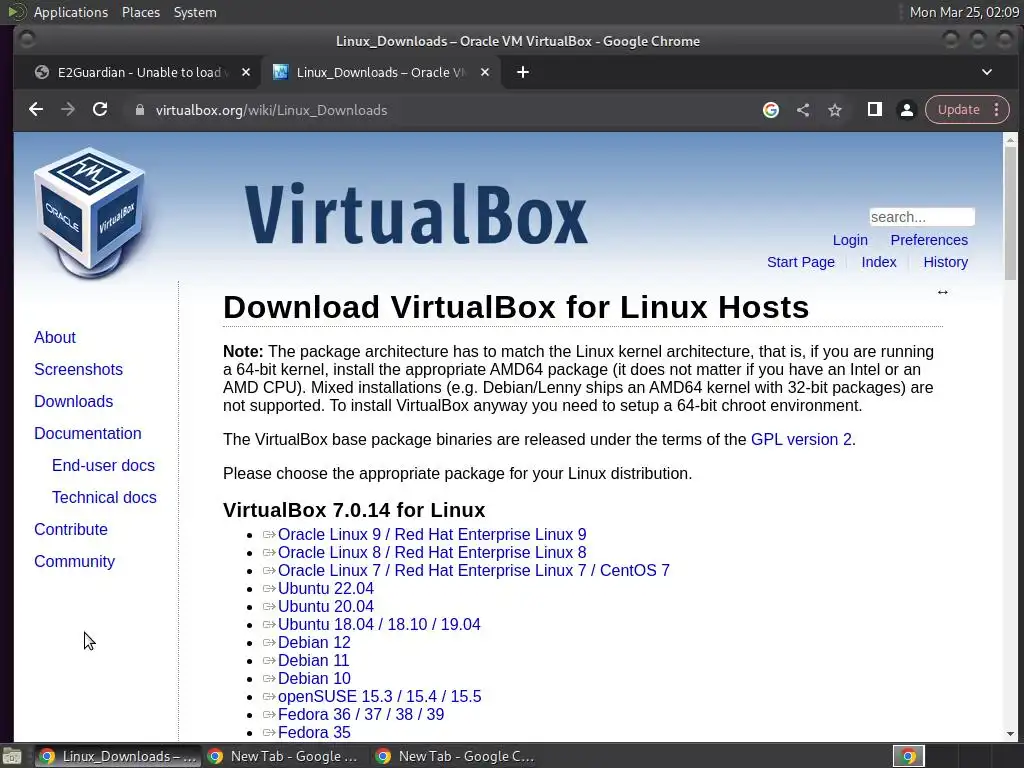Download the Ubuntu 20.04 package

pyautogui.click(x=326, y=607)
